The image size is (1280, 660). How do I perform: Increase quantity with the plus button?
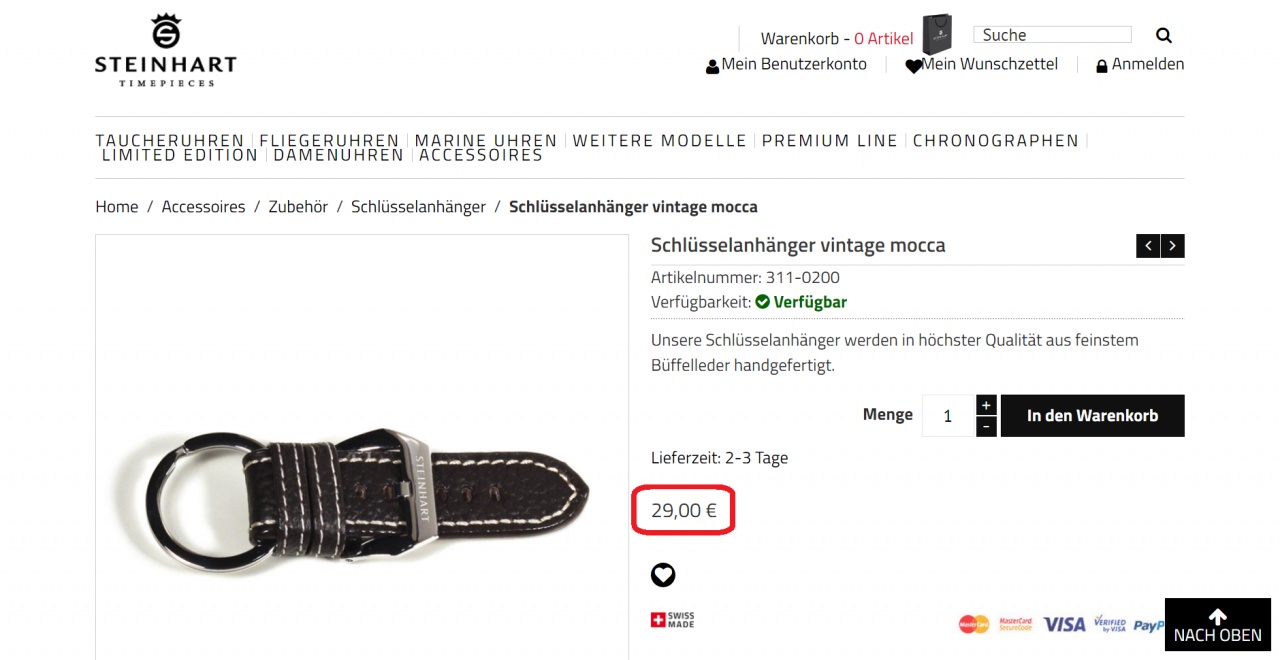986,405
